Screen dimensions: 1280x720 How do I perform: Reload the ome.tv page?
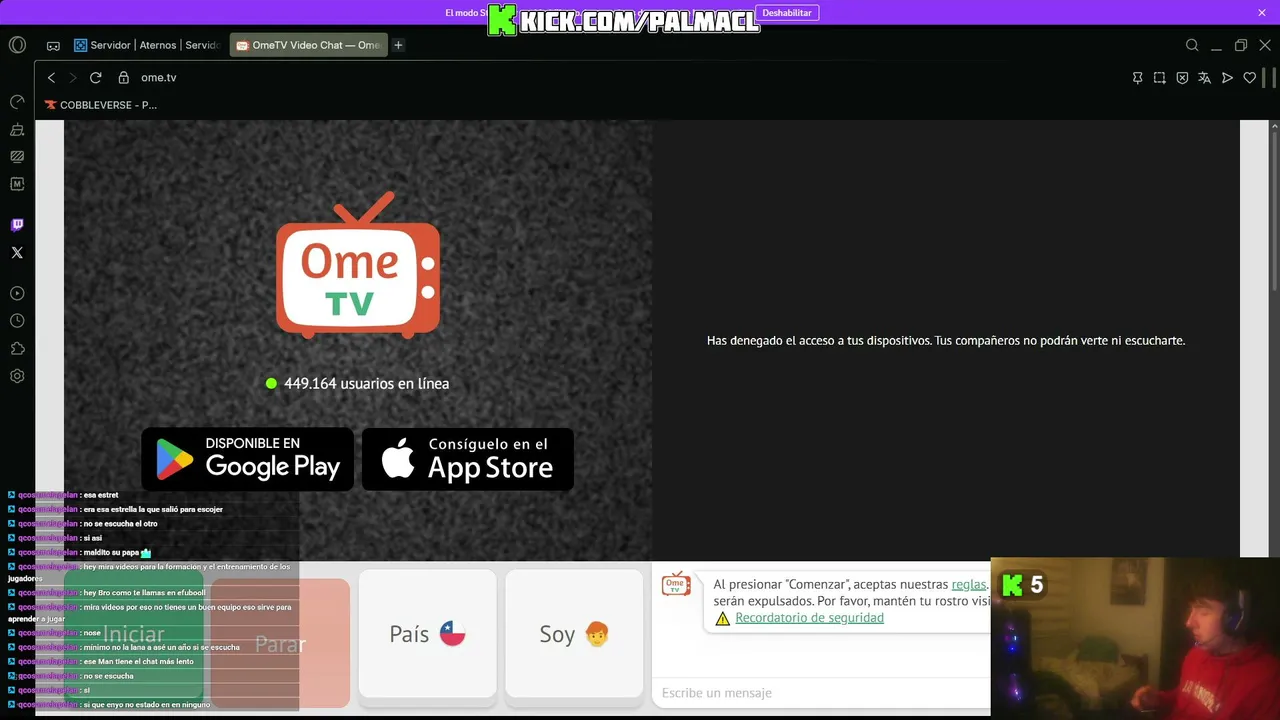[96, 78]
